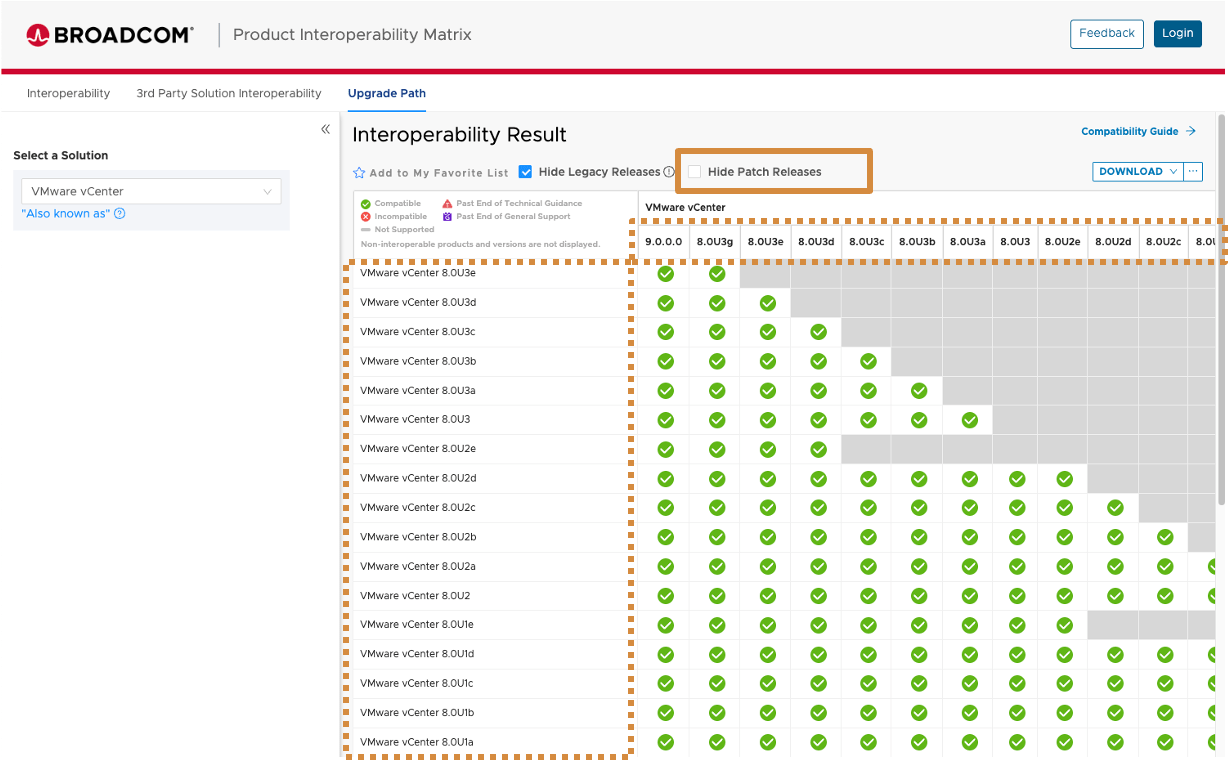Open the VMware vCenter solution dropdown
This screenshot has width=1228, height=760.
151,190
